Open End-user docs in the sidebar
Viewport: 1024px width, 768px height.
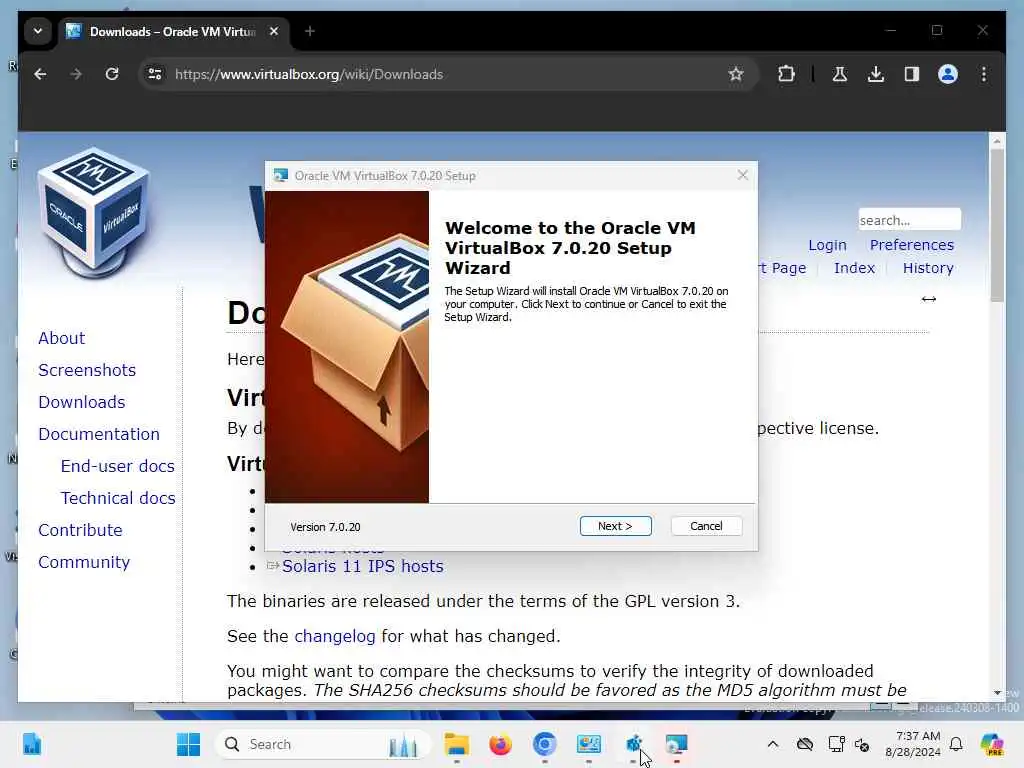(x=118, y=466)
